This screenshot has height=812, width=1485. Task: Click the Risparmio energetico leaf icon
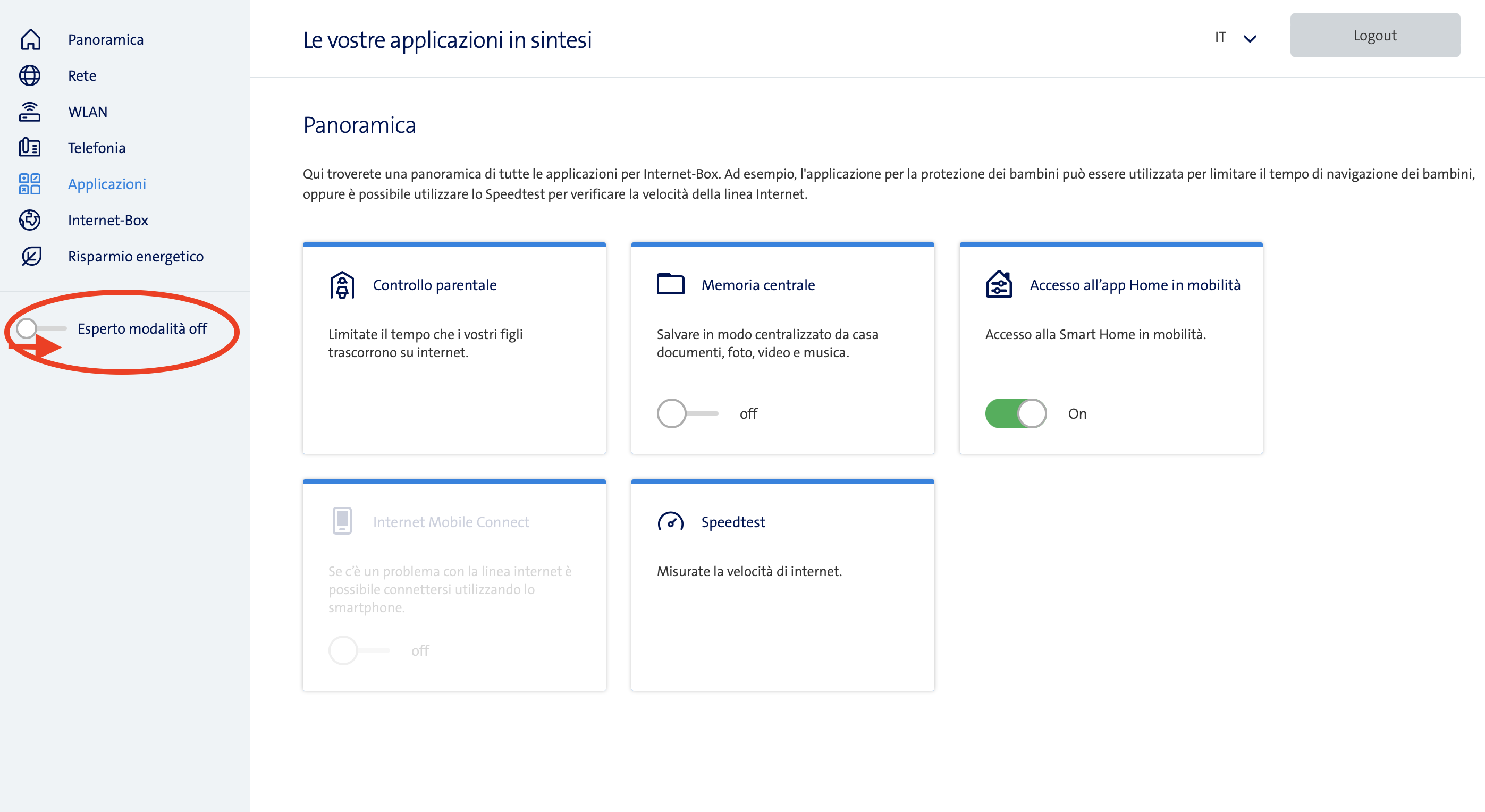point(30,256)
